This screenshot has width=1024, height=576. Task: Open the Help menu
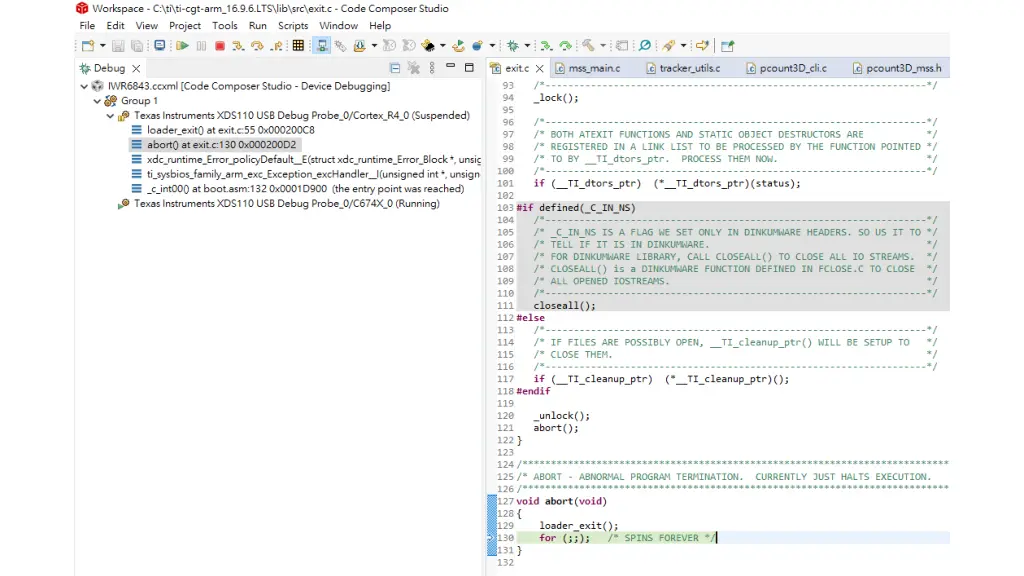pyautogui.click(x=380, y=25)
